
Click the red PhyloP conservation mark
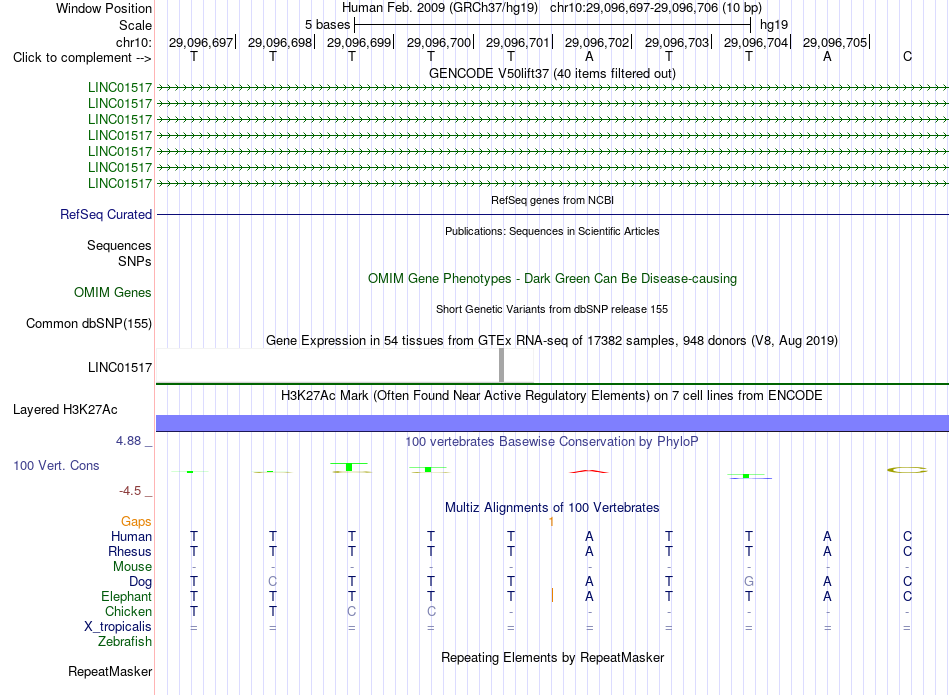(589, 471)
